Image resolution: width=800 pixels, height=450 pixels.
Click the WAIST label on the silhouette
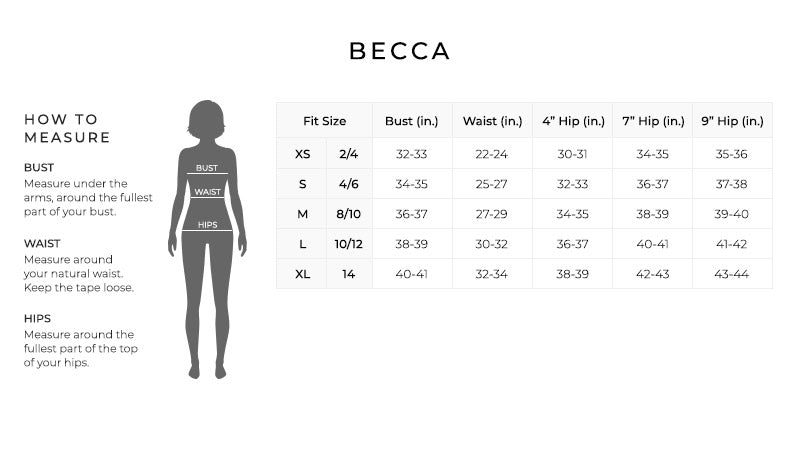click(207, 192)
